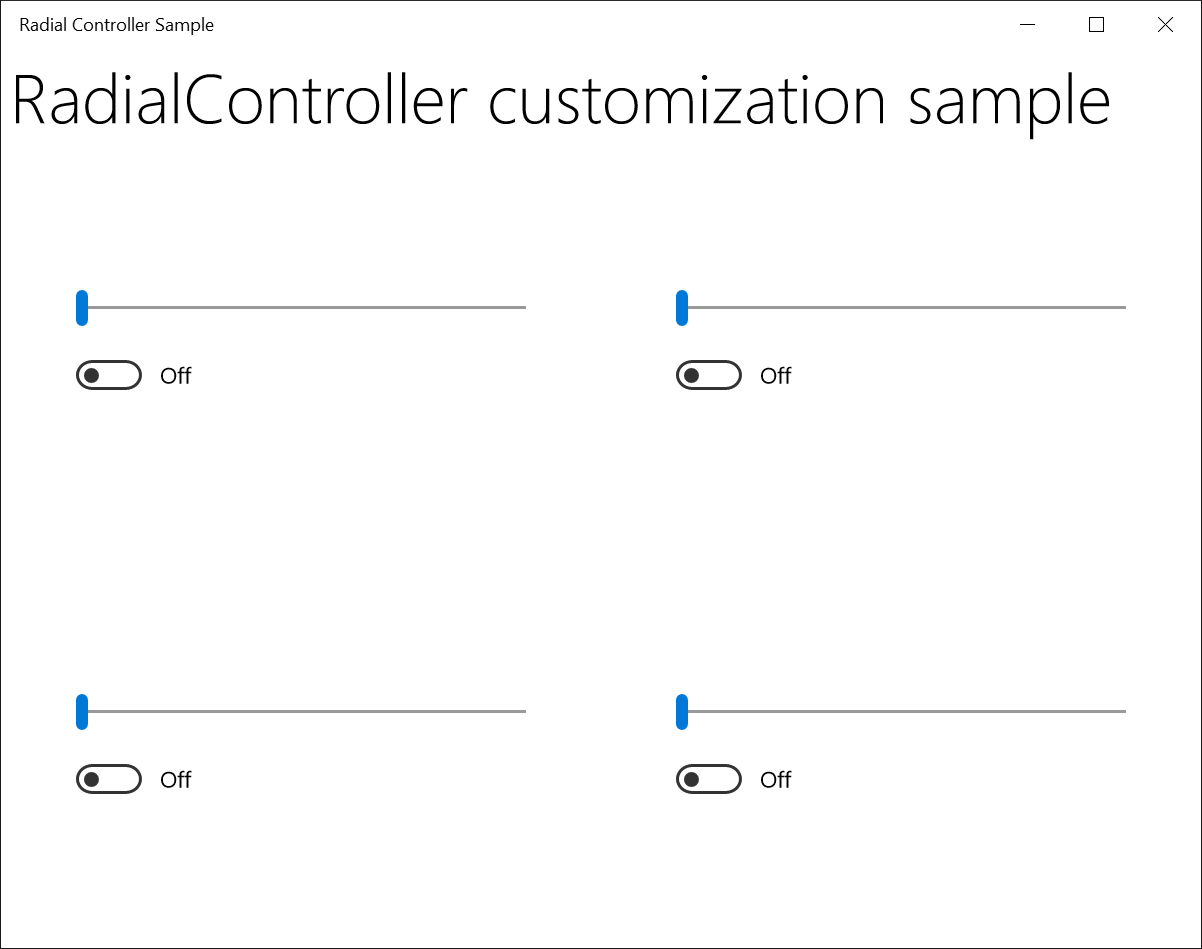
Task: Turn on the top-right Off switch
Action: tap(708, 375)
